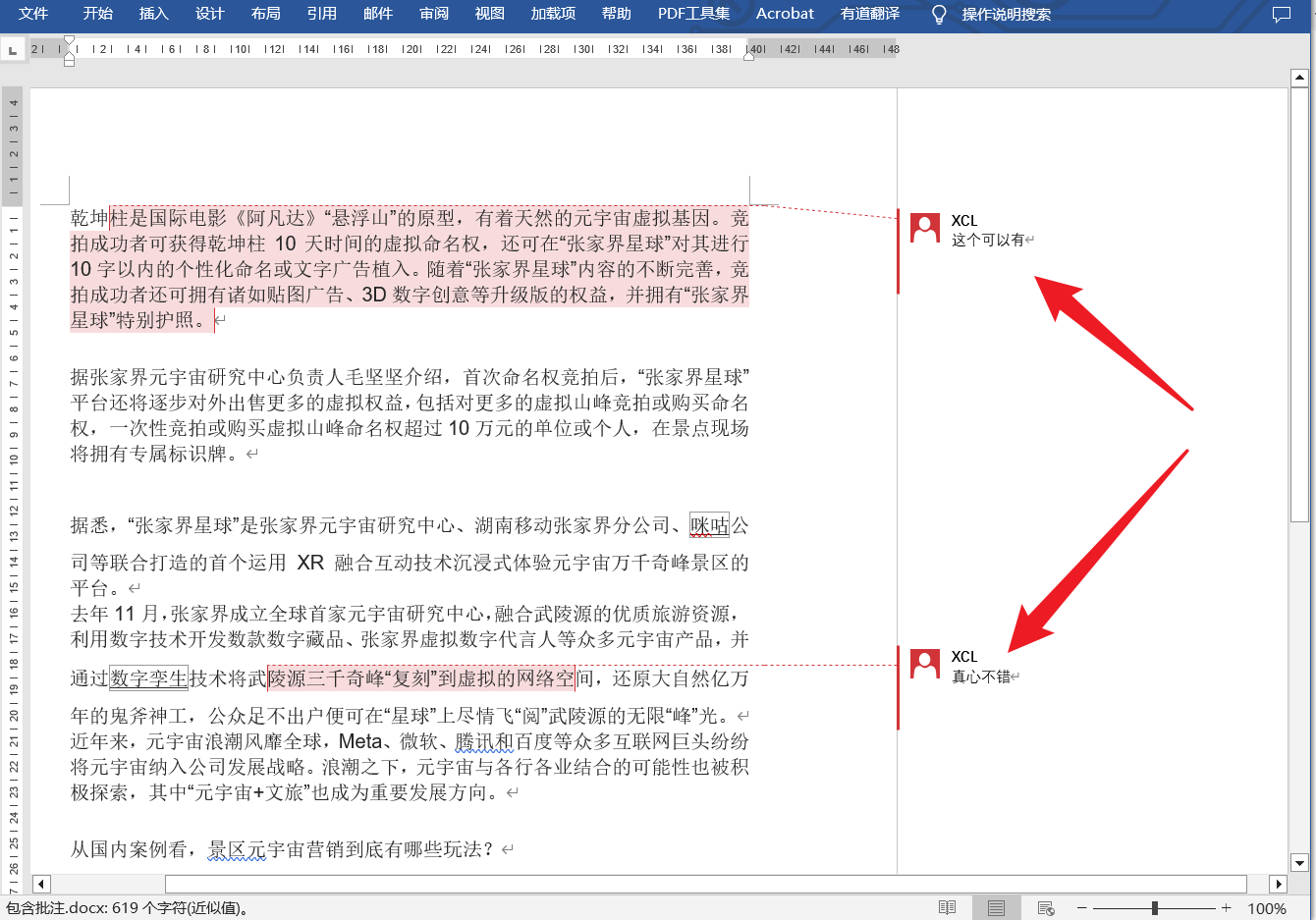The image size is (1316, 920).
Task: Open the 审阅 ribbon tab
Action: tap(432, 13)
